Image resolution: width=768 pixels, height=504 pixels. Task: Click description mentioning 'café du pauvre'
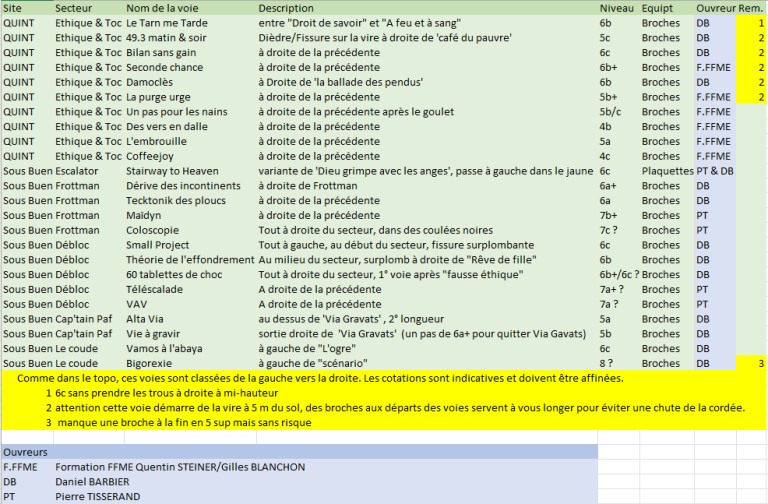(427, 38)
